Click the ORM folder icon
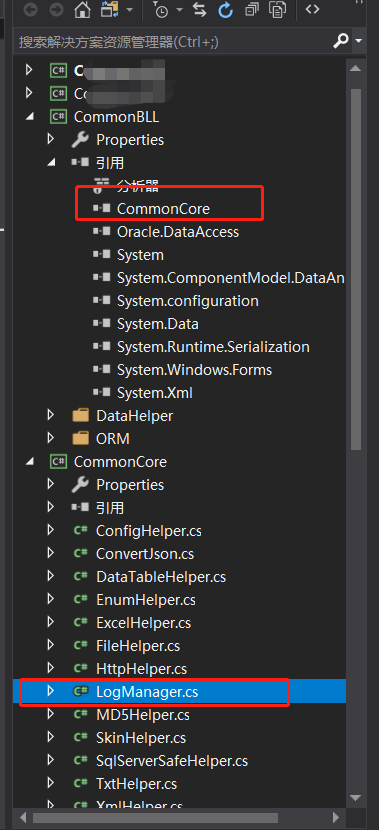 pyautogui.click(x=80, y=439)
